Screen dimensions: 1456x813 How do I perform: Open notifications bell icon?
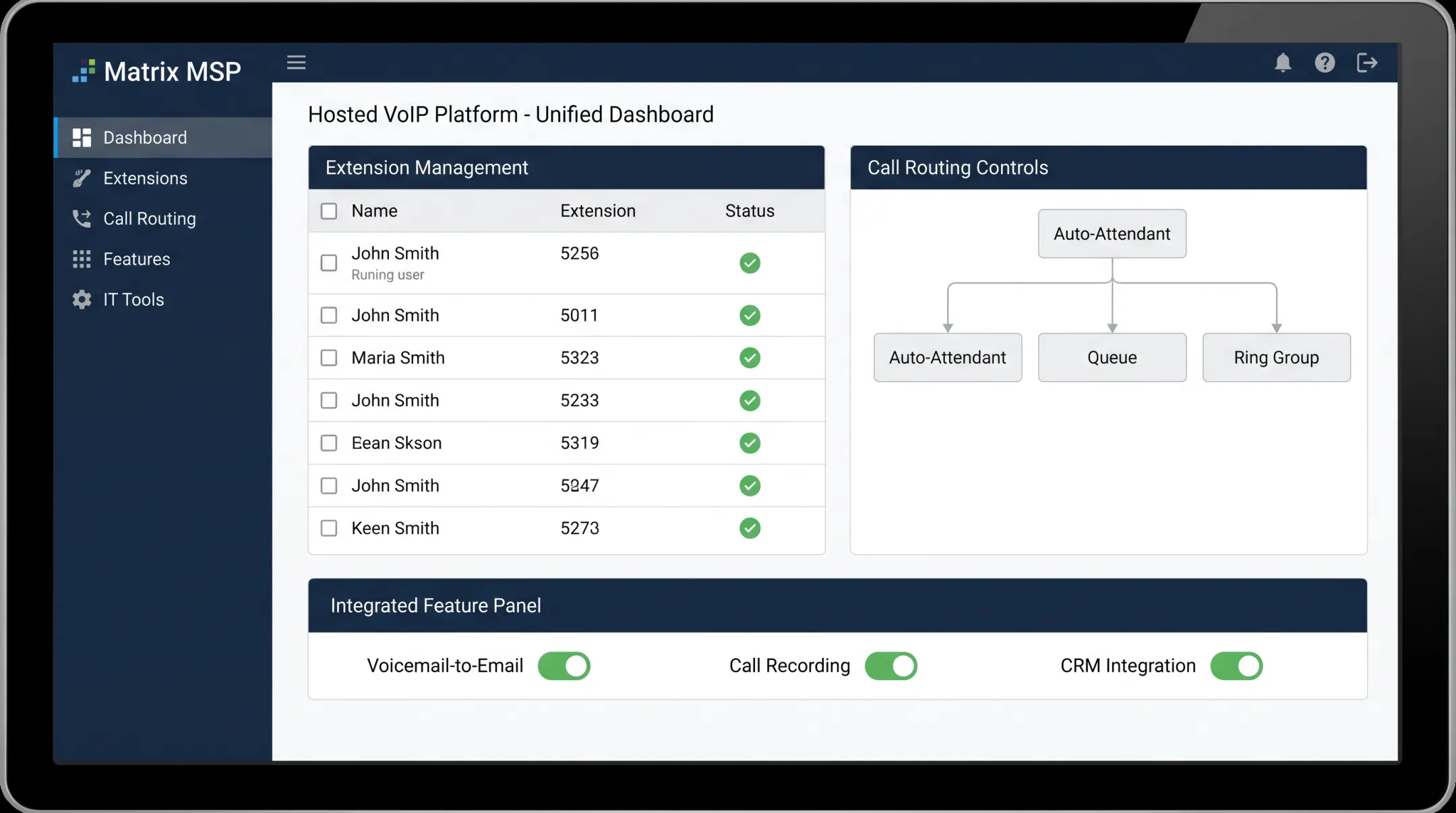pos(1283,63)
